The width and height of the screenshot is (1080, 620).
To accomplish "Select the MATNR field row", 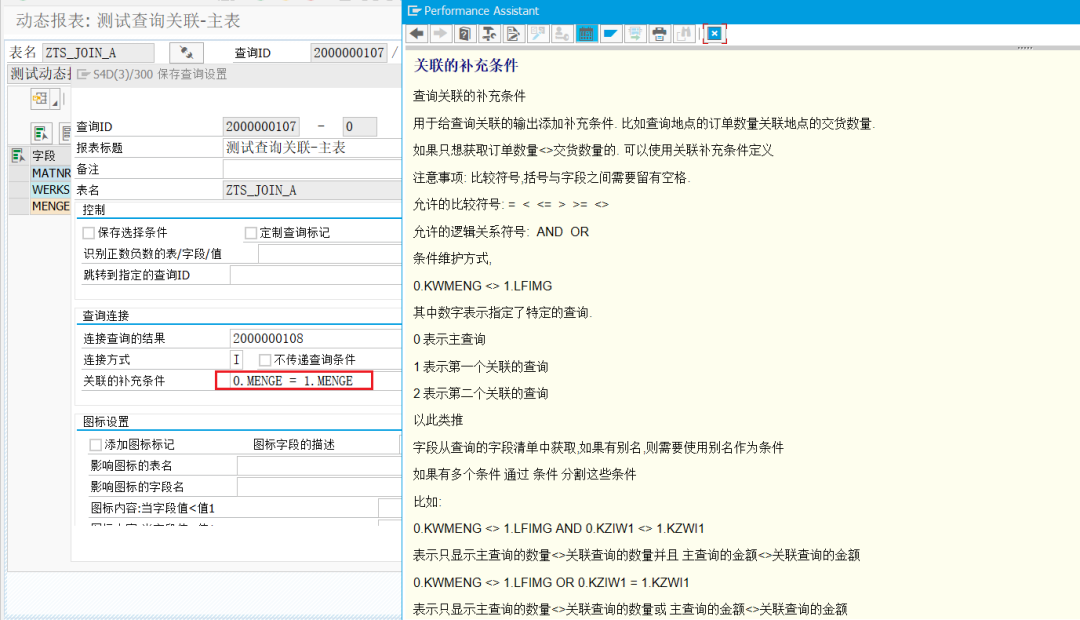I will [x=50, y=173].
